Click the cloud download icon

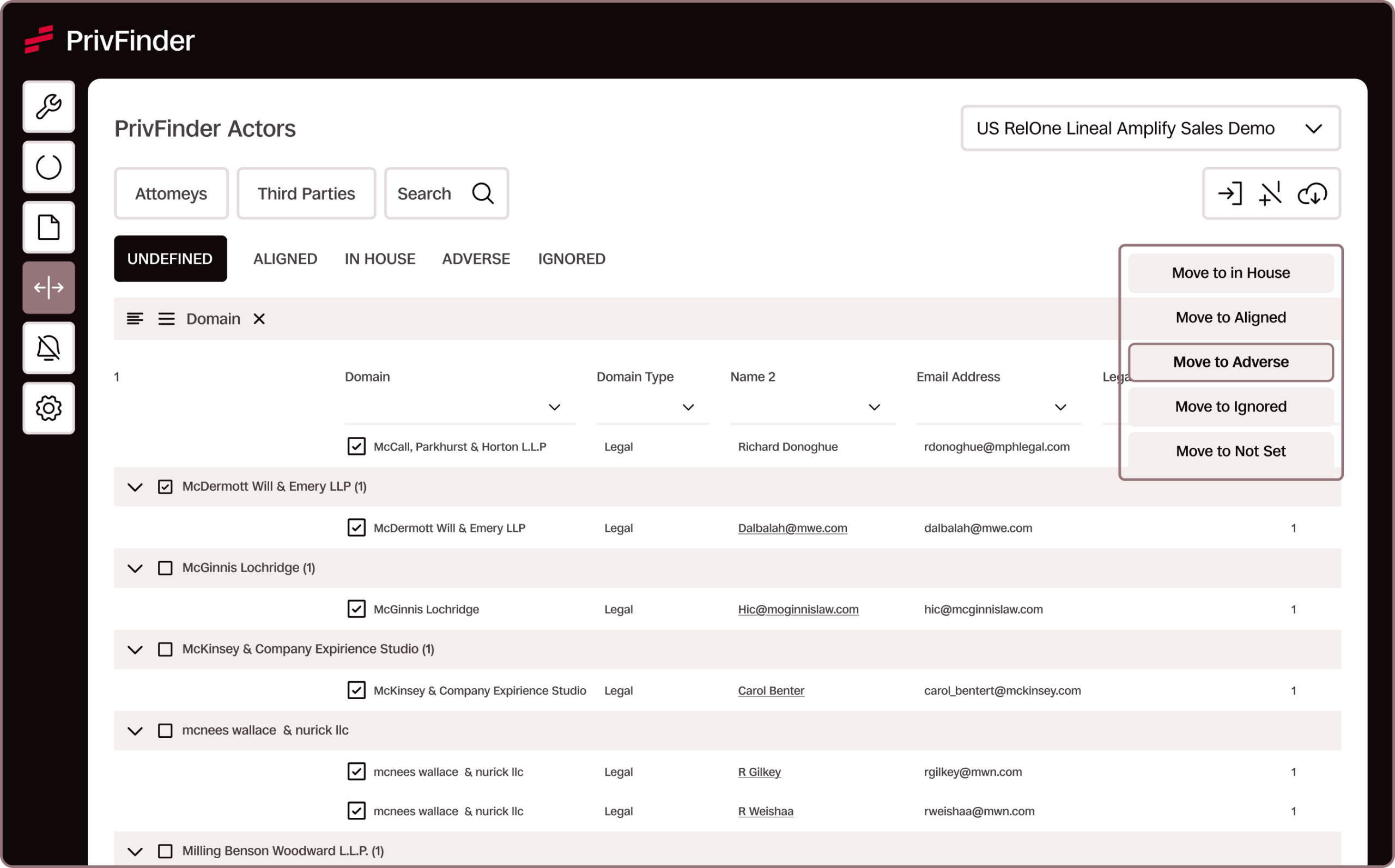coord(1312,194)
